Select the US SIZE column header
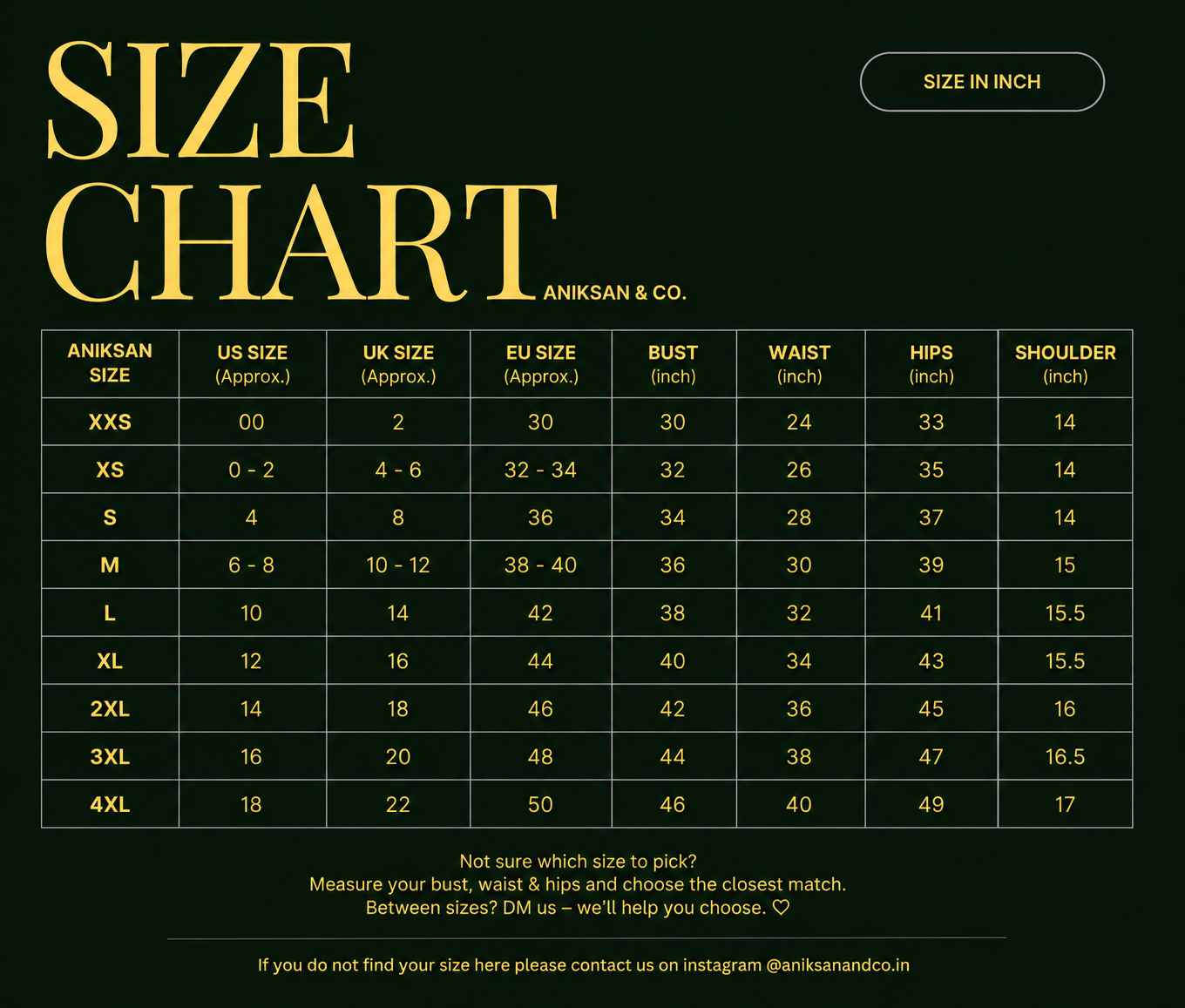The image size is (1185, 1008). click(x=253, y=363)
